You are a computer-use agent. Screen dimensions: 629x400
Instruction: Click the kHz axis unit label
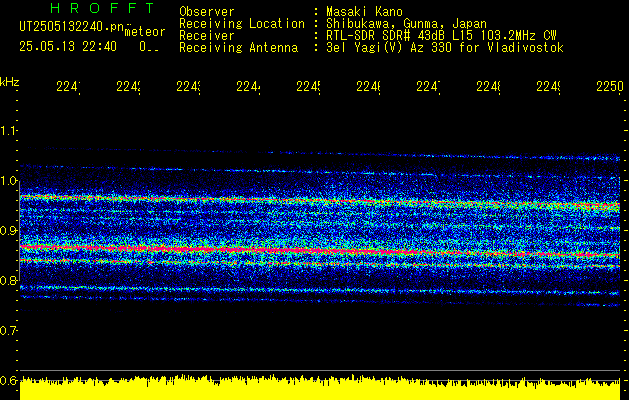tap(10, 82)
